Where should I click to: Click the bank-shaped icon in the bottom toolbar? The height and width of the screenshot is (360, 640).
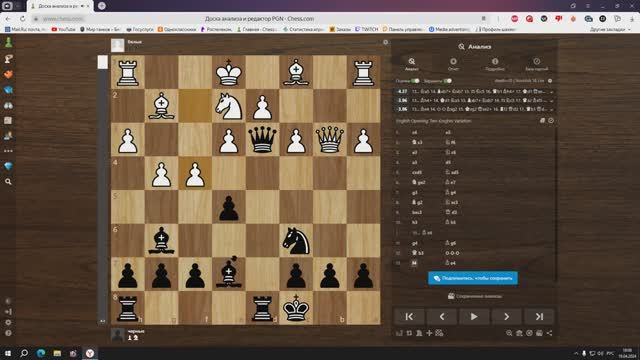point(519,333)
